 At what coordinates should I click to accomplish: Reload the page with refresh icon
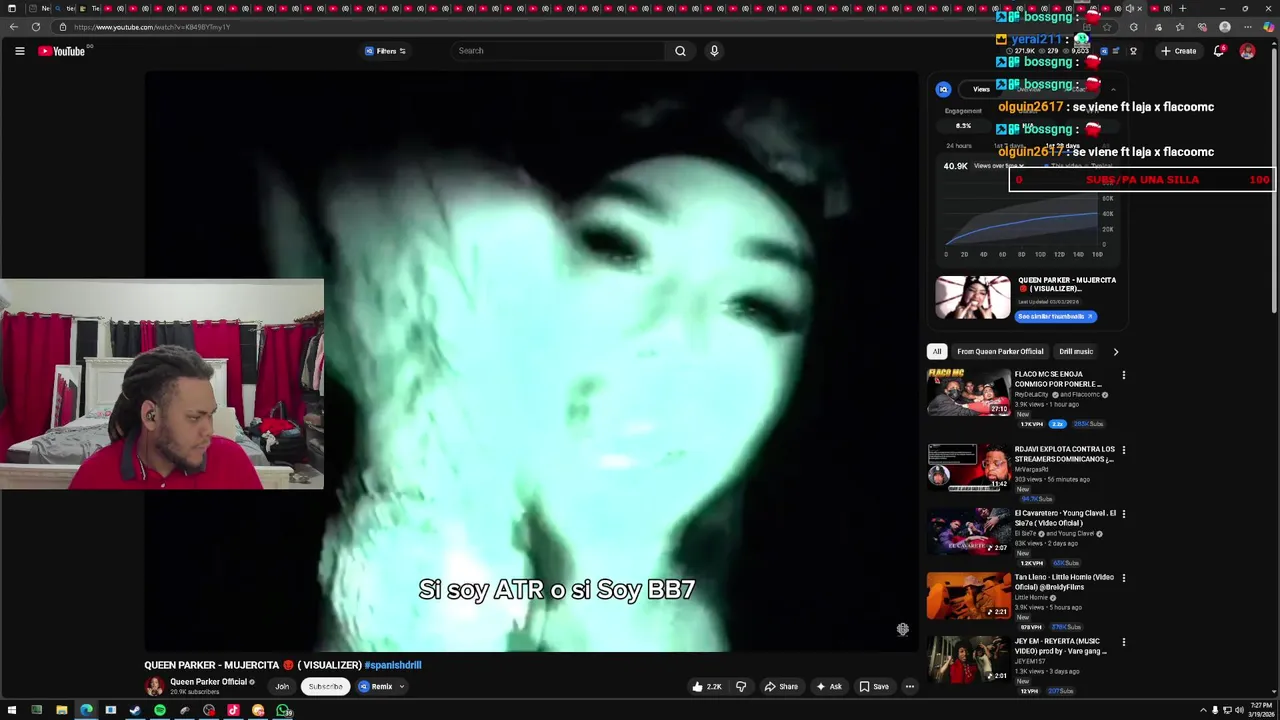(x=36, y=27)
